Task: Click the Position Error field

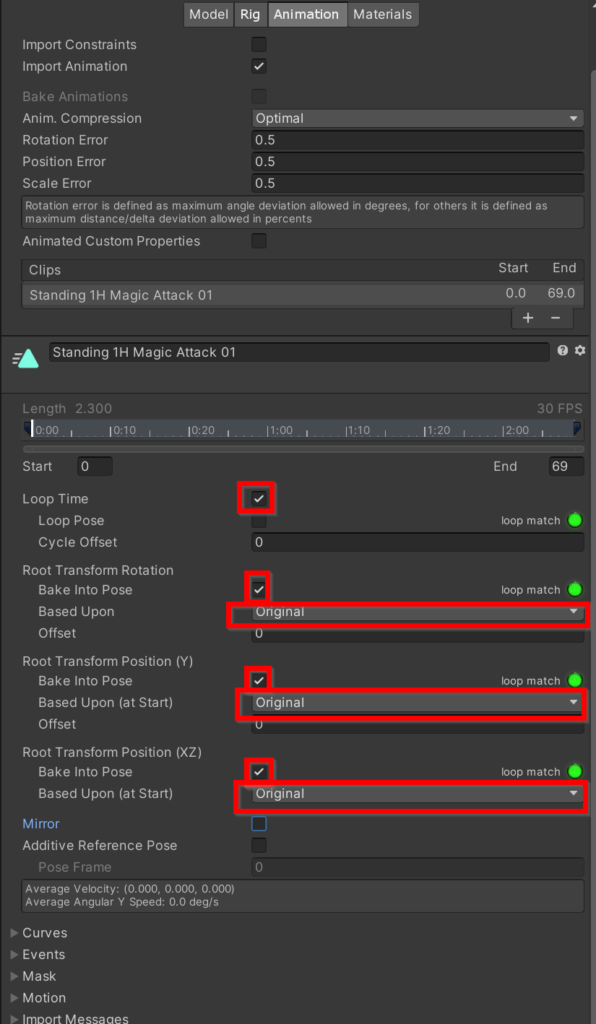Action: [x=418, y=161]
